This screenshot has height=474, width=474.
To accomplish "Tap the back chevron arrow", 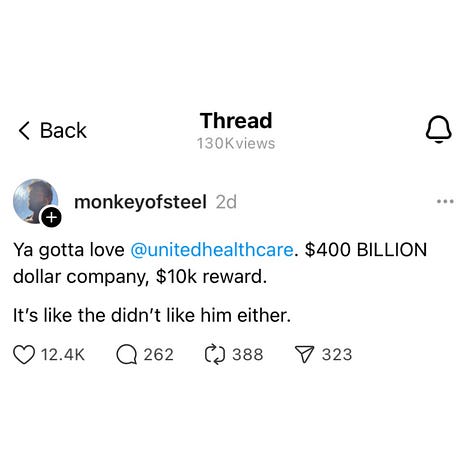I will click(24, 130).
